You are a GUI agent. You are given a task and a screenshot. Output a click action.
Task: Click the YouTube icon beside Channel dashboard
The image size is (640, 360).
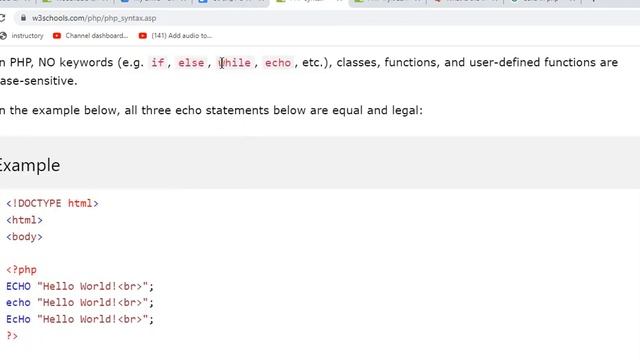[57, 36]
